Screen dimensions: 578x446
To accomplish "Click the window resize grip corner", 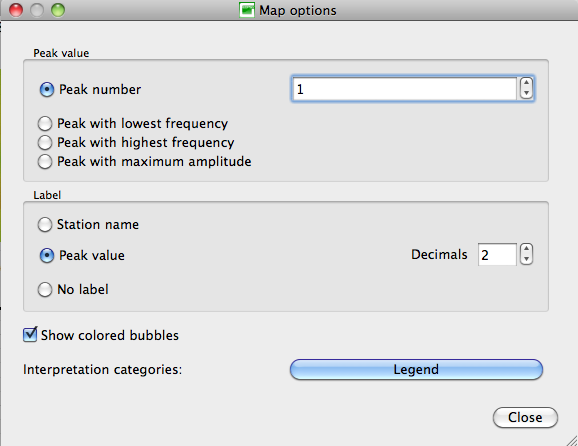I will click(572, 440).
